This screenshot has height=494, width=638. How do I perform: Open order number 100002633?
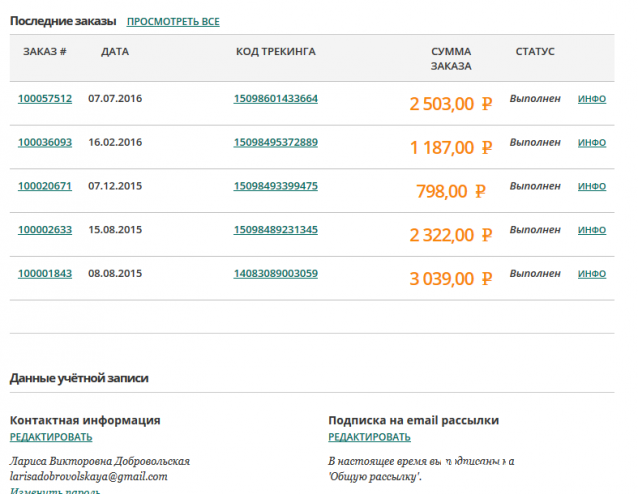tap(45, 230)
